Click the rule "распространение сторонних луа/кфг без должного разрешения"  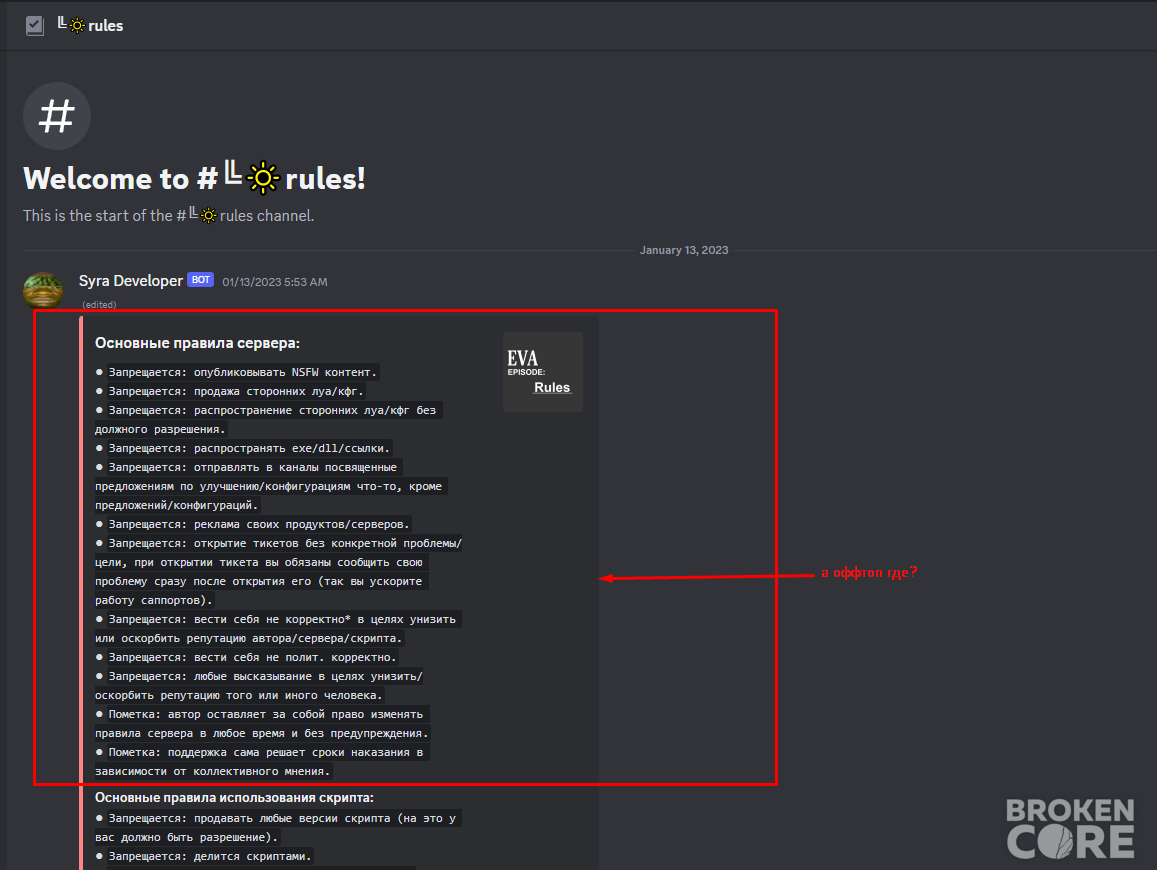point(269,420)
